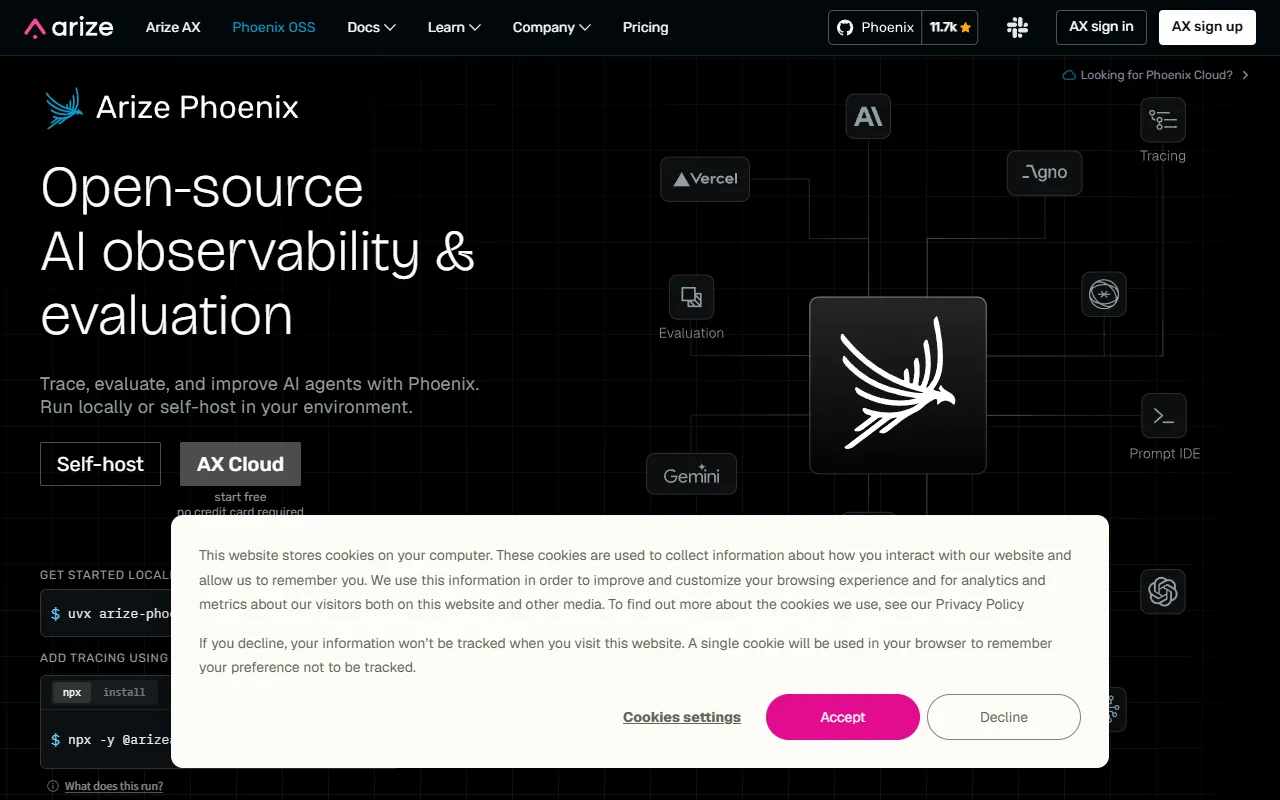Open the What does this run link

point(114,786)
